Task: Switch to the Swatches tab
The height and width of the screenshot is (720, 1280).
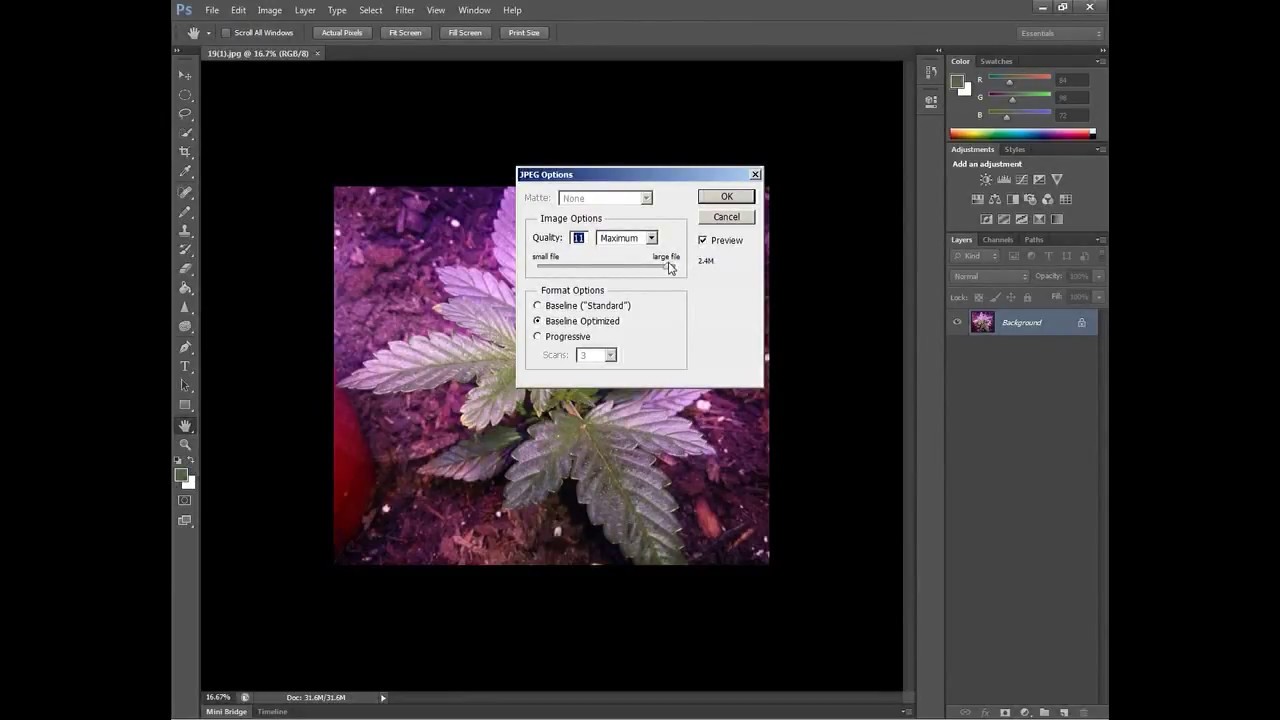Action: click(996, 61)
